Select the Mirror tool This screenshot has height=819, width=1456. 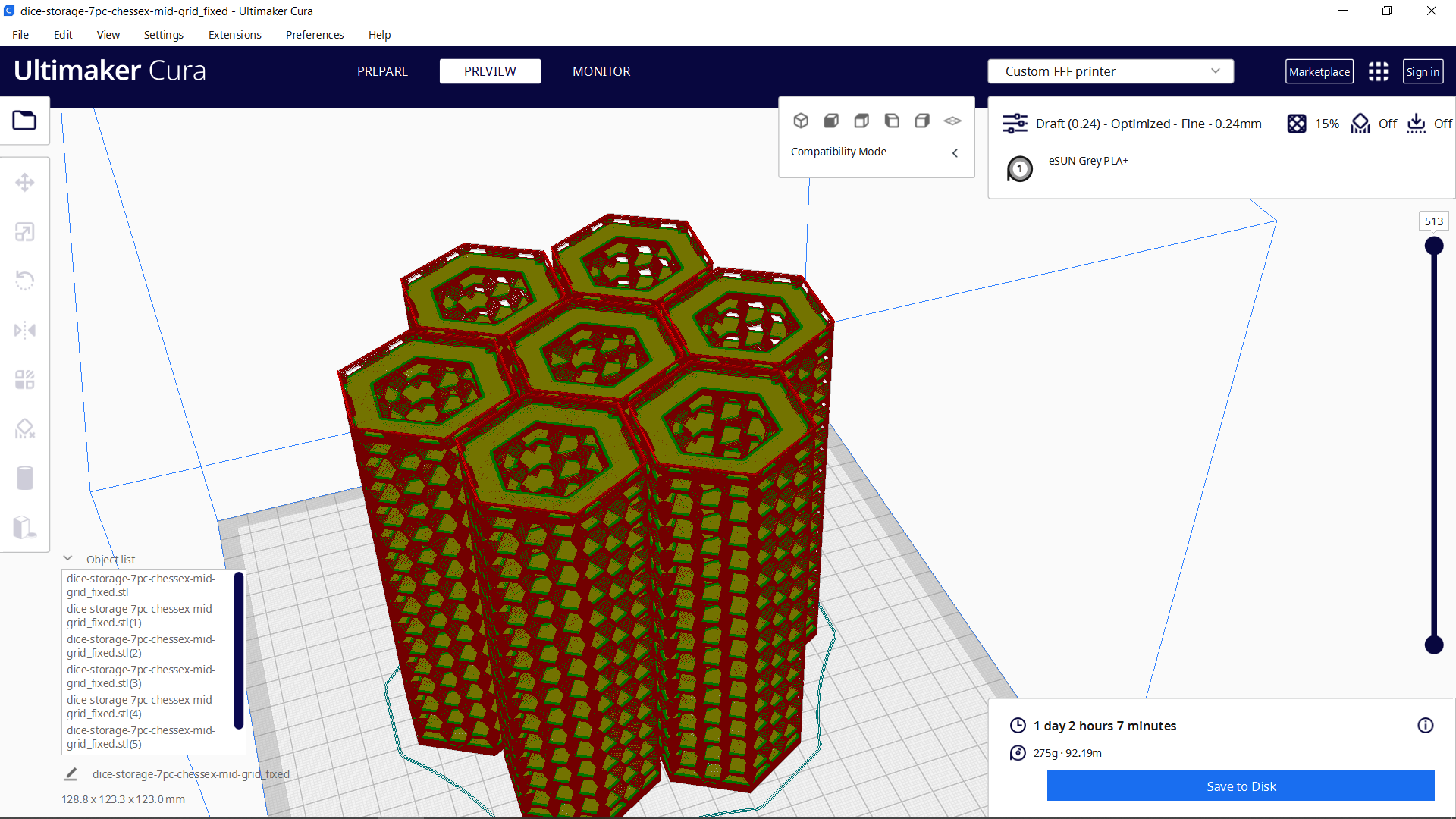[x=25, y=330]
